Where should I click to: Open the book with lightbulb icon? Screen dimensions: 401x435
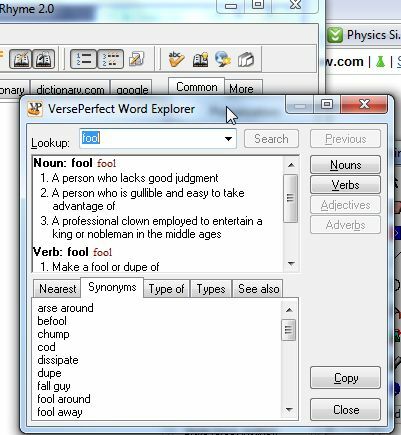click(200, 60)
